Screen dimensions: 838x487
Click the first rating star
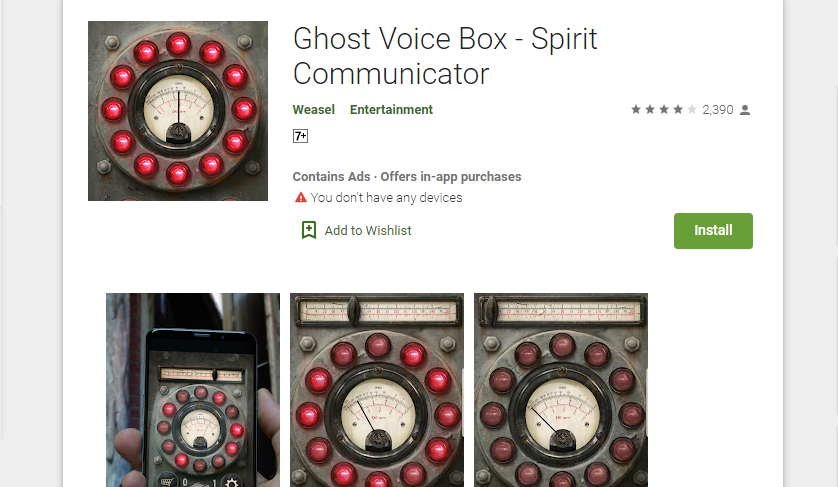(636, 110)
